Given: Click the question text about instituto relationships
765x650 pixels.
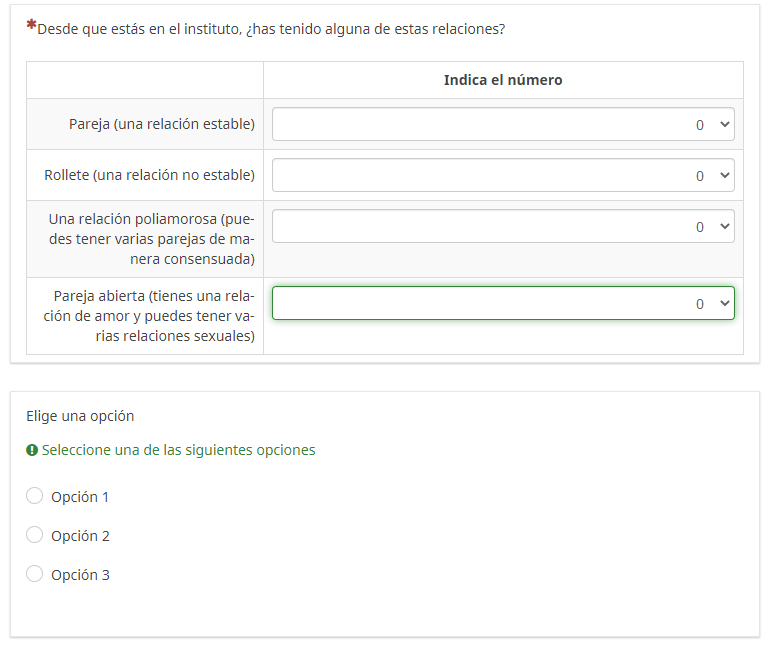Looking at the screenshot, I should (271, 29).
